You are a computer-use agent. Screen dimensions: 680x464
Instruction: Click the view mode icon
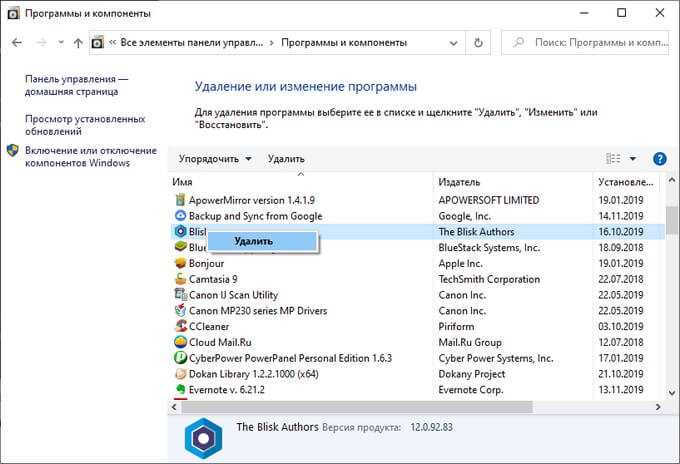pyautogui.click(x=613, y=159)
